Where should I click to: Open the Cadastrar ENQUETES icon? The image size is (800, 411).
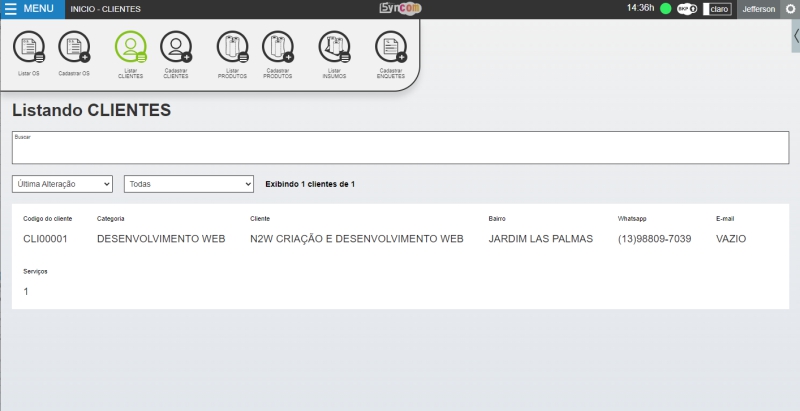391,47
